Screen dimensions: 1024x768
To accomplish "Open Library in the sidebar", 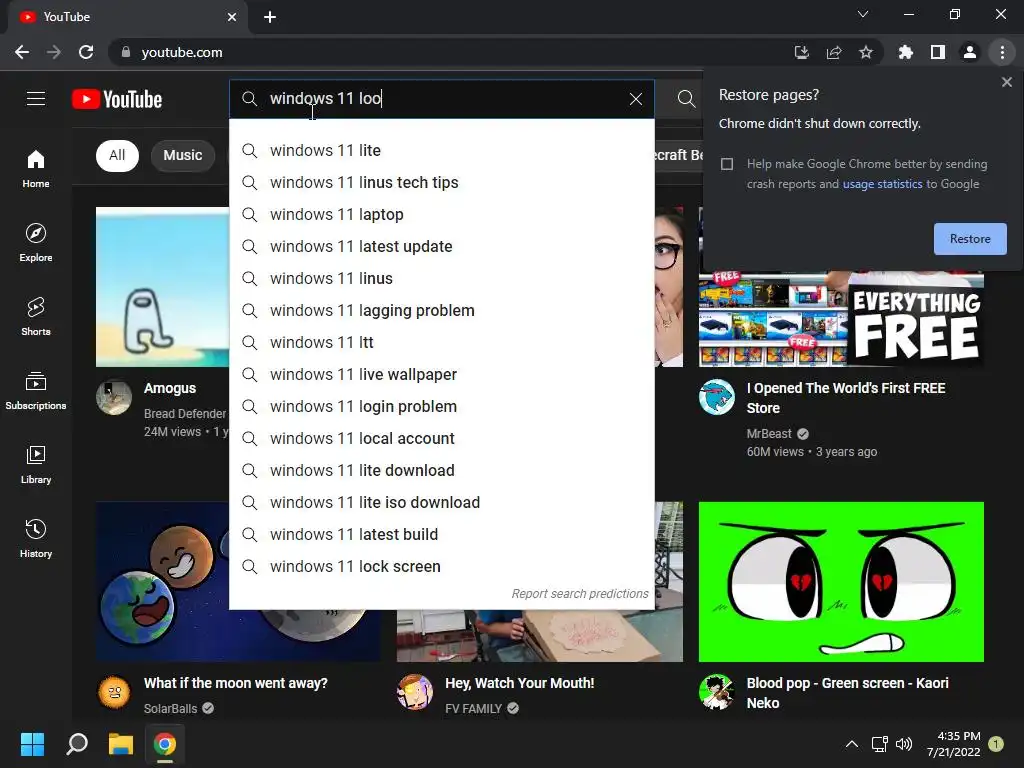I will pos(36,464).
